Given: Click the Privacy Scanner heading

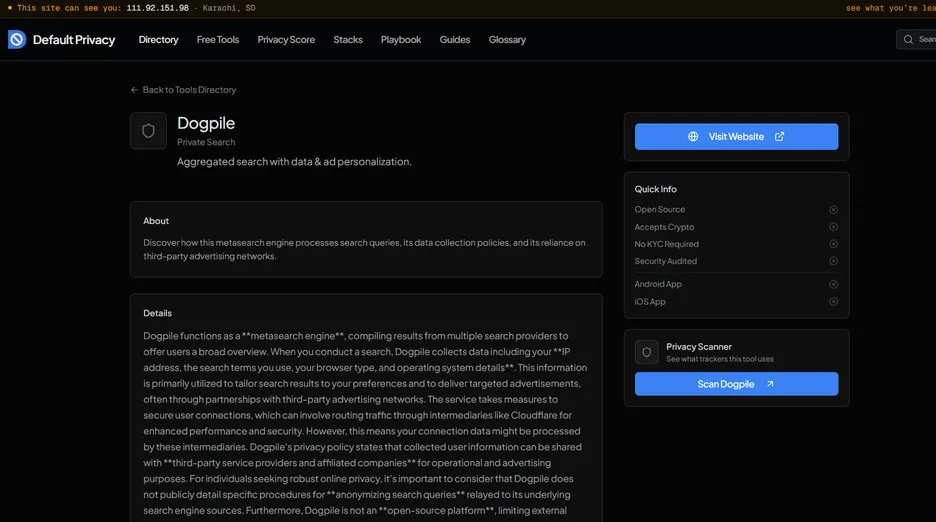Looking at the screenshot, I should click(x=699, y=347).
